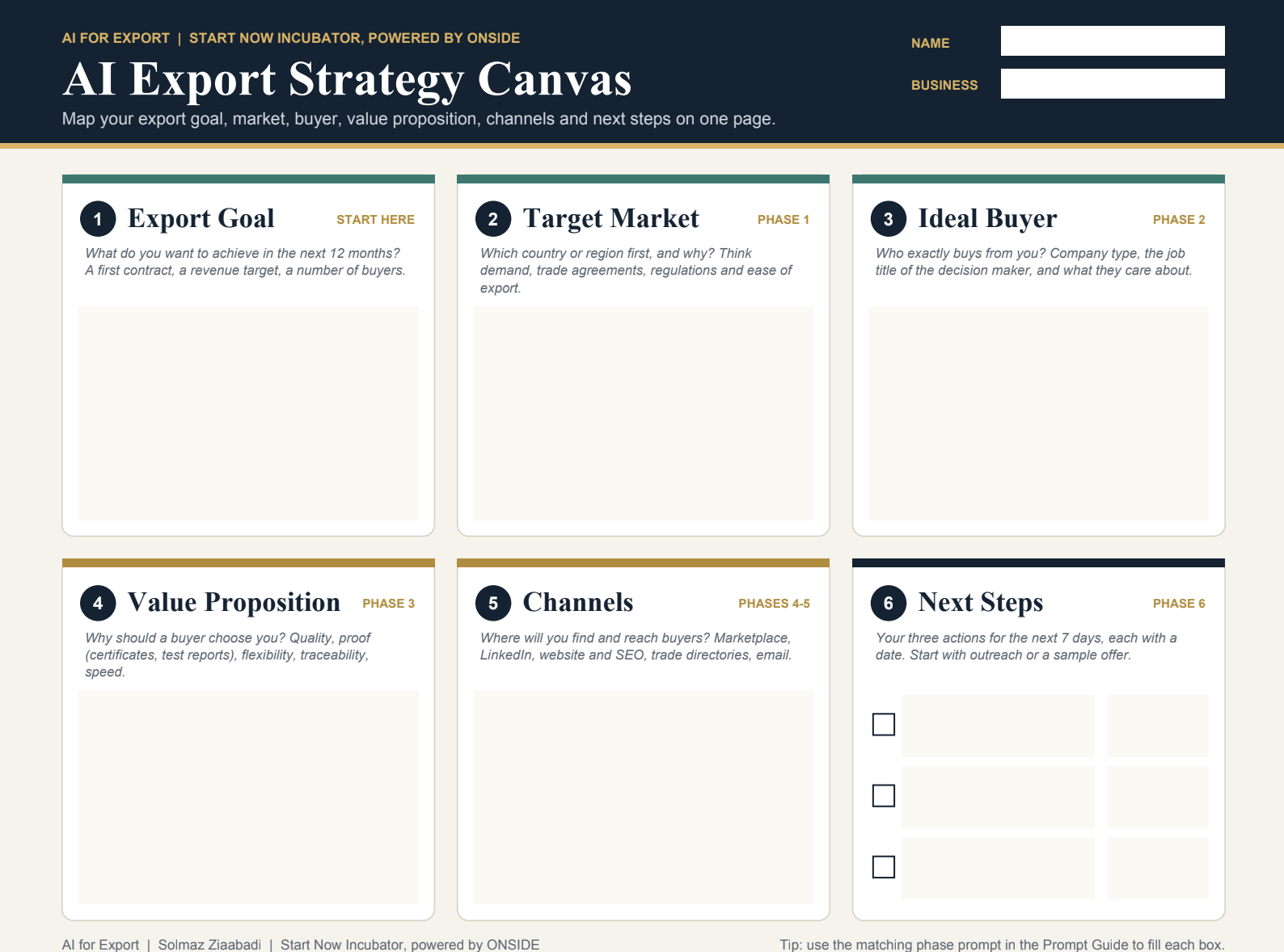The image size is (1284, 952).
Task: Click the number 6 badge beside Next Steps
Action: click(x=889, y=603)
